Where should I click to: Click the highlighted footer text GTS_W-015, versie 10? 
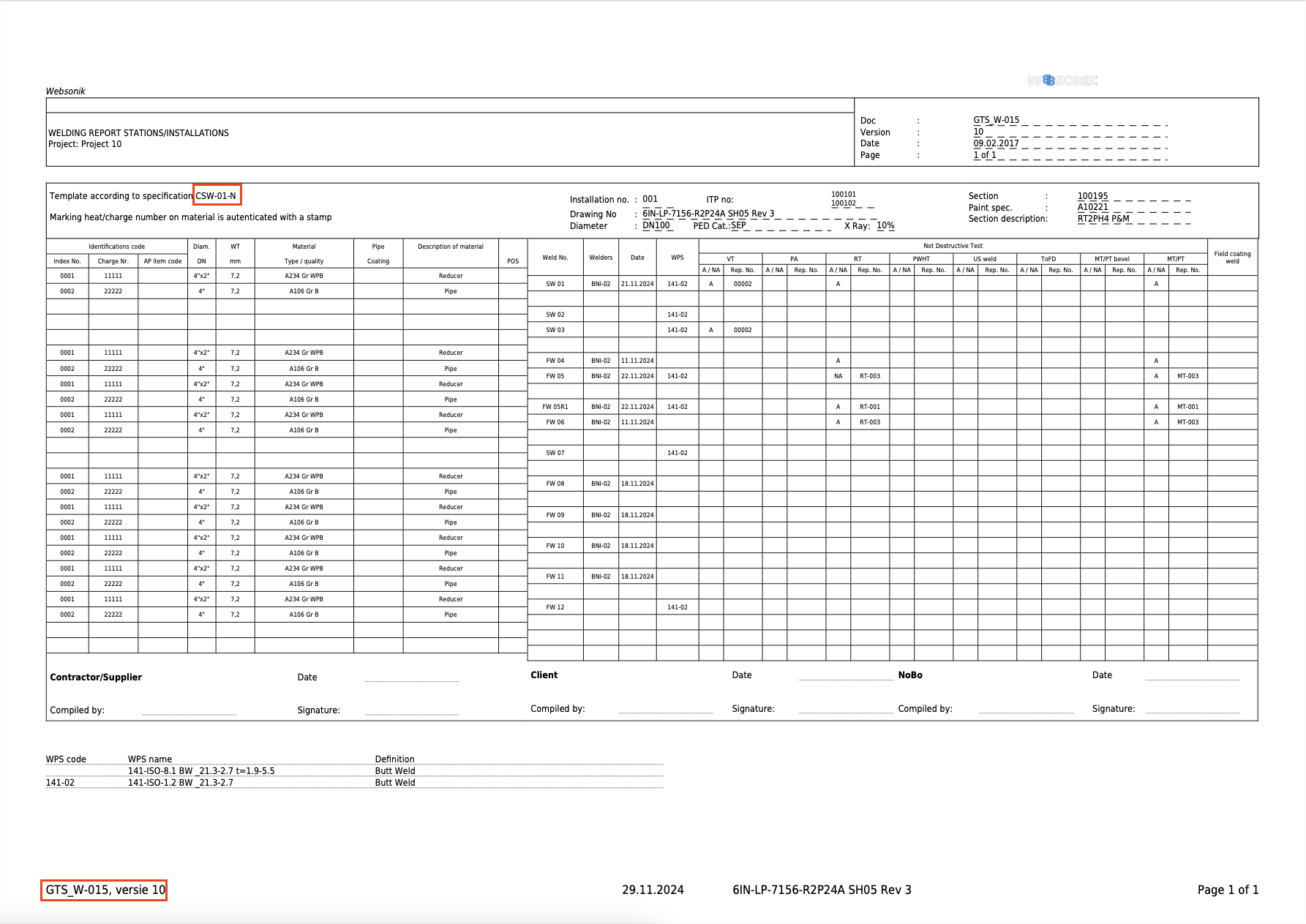pyautogui.click(x=105, y=890)
